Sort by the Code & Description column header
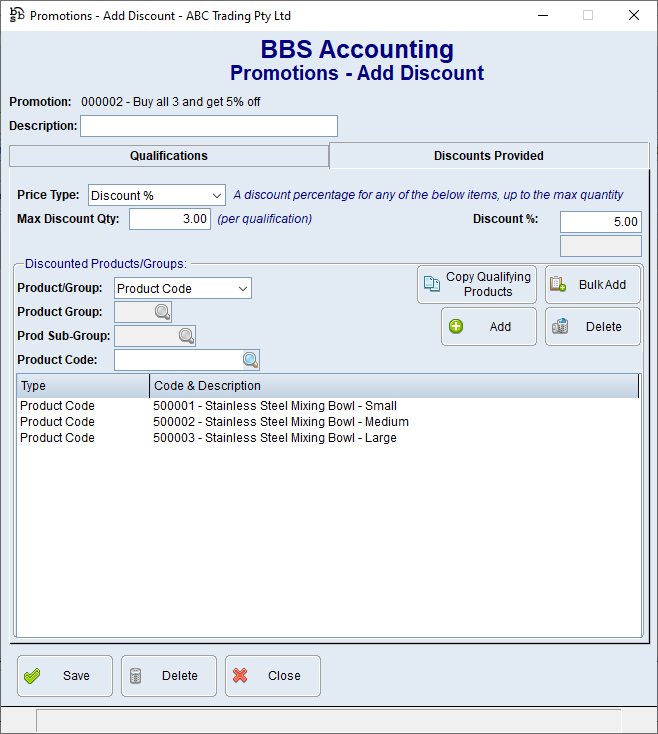 (x=393, y=386)
